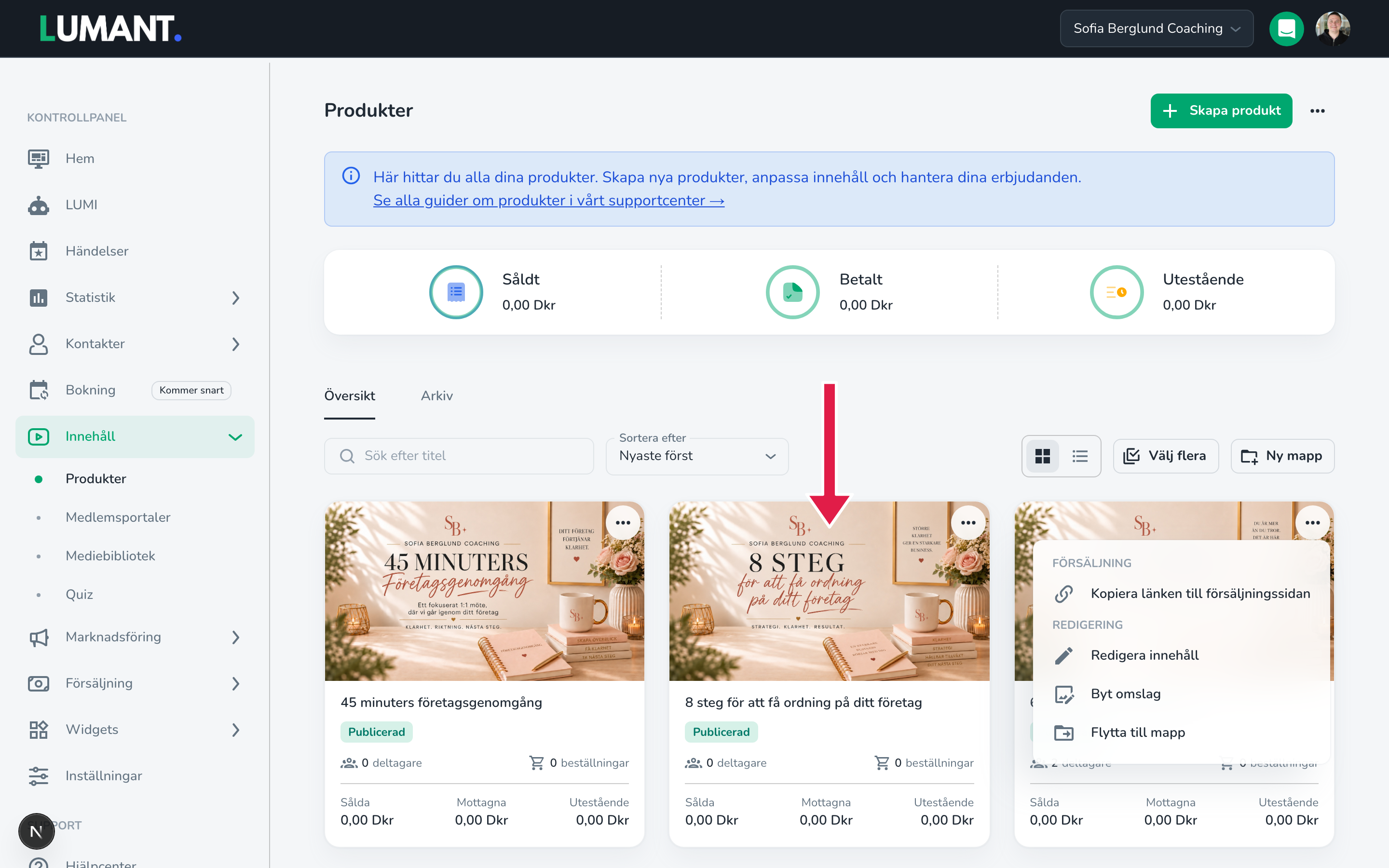Click the Händelser calendar icon

click(x=39, y=251)
